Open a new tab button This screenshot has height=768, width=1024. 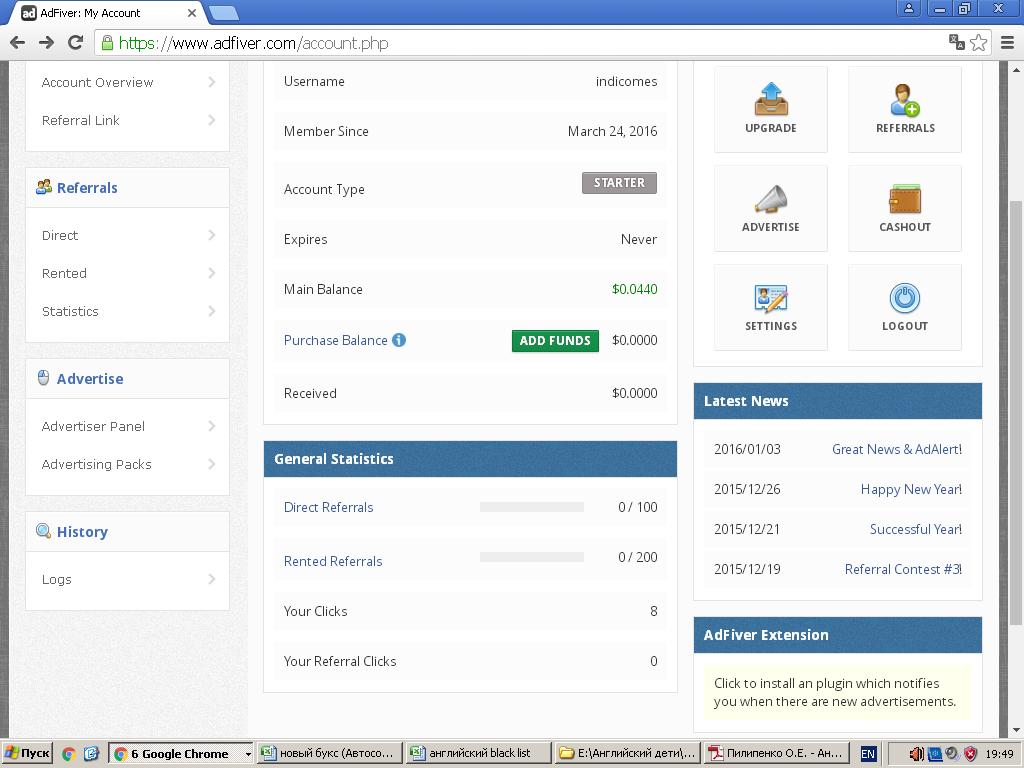click(223, 12)
